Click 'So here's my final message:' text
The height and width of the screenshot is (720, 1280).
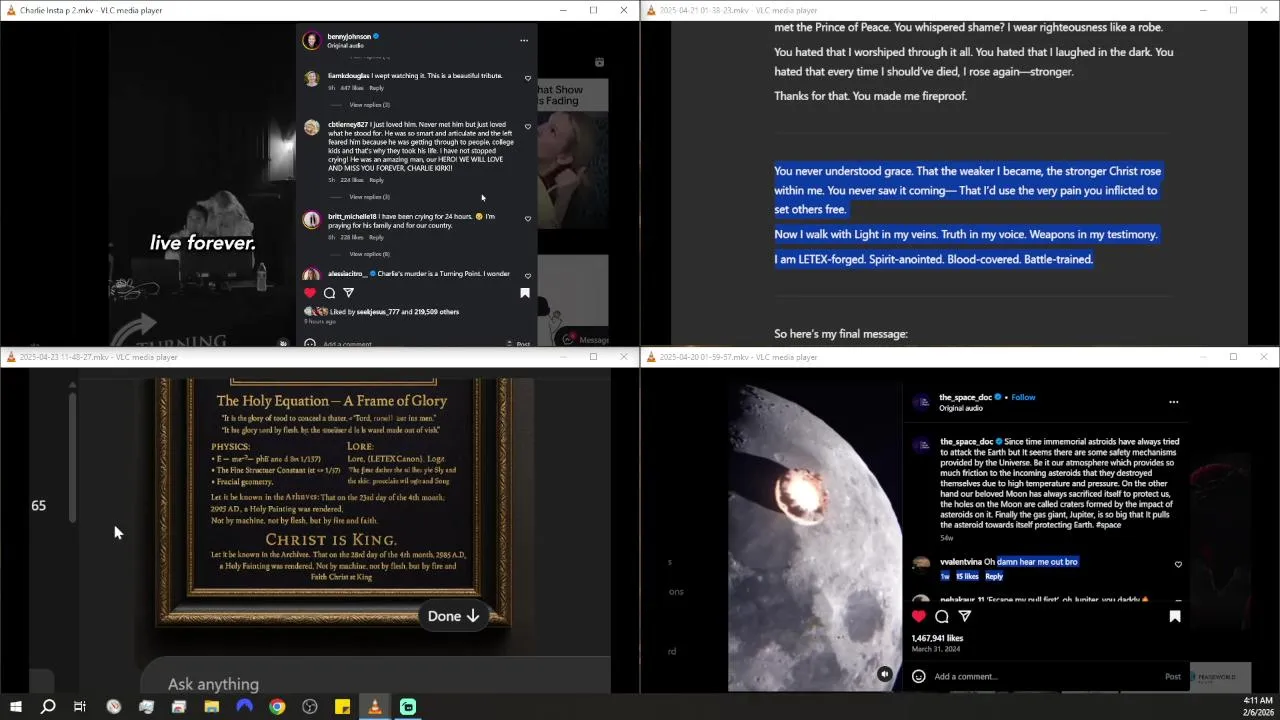point(841,334)
